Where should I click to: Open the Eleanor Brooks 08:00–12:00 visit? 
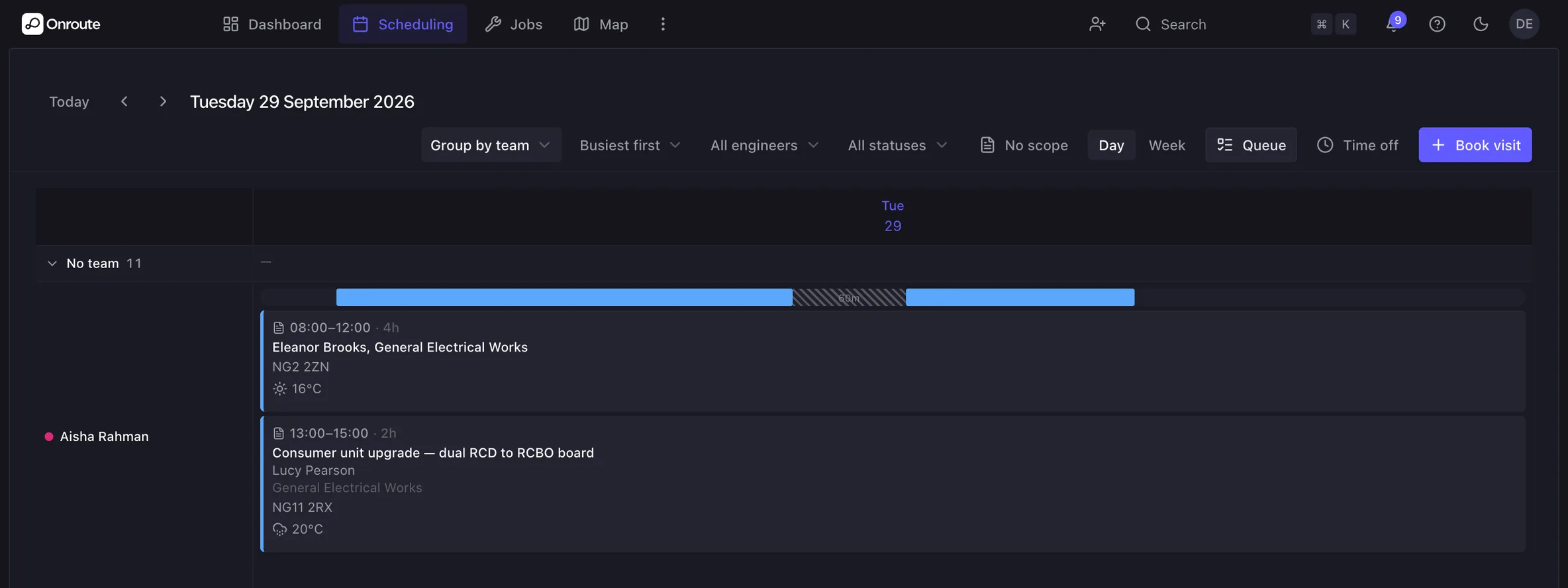click(x=893, y=361)
